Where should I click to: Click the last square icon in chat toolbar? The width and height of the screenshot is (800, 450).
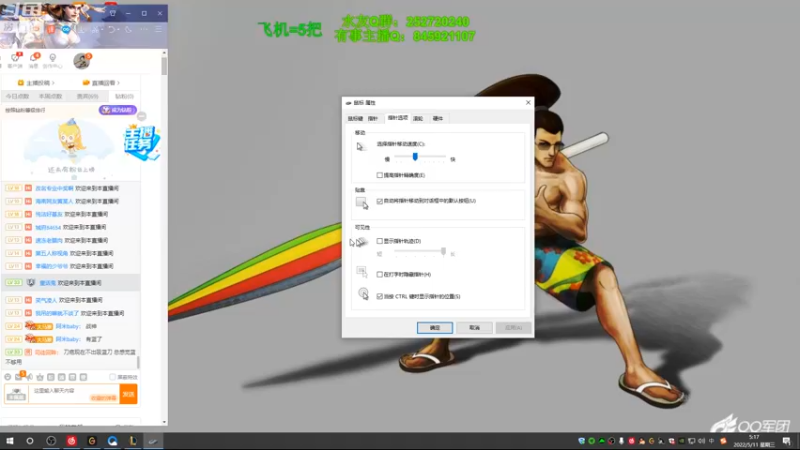pos(83,377)
